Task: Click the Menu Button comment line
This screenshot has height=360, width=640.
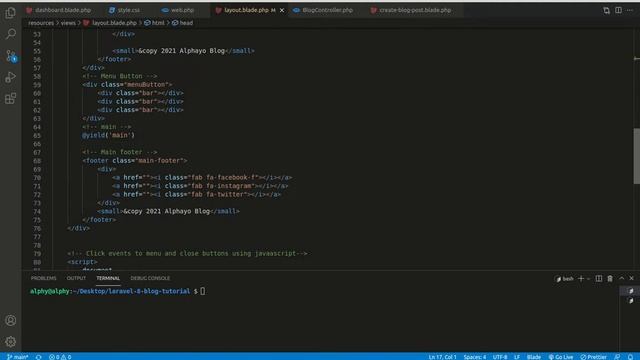Action: click(x=120, y=76)
